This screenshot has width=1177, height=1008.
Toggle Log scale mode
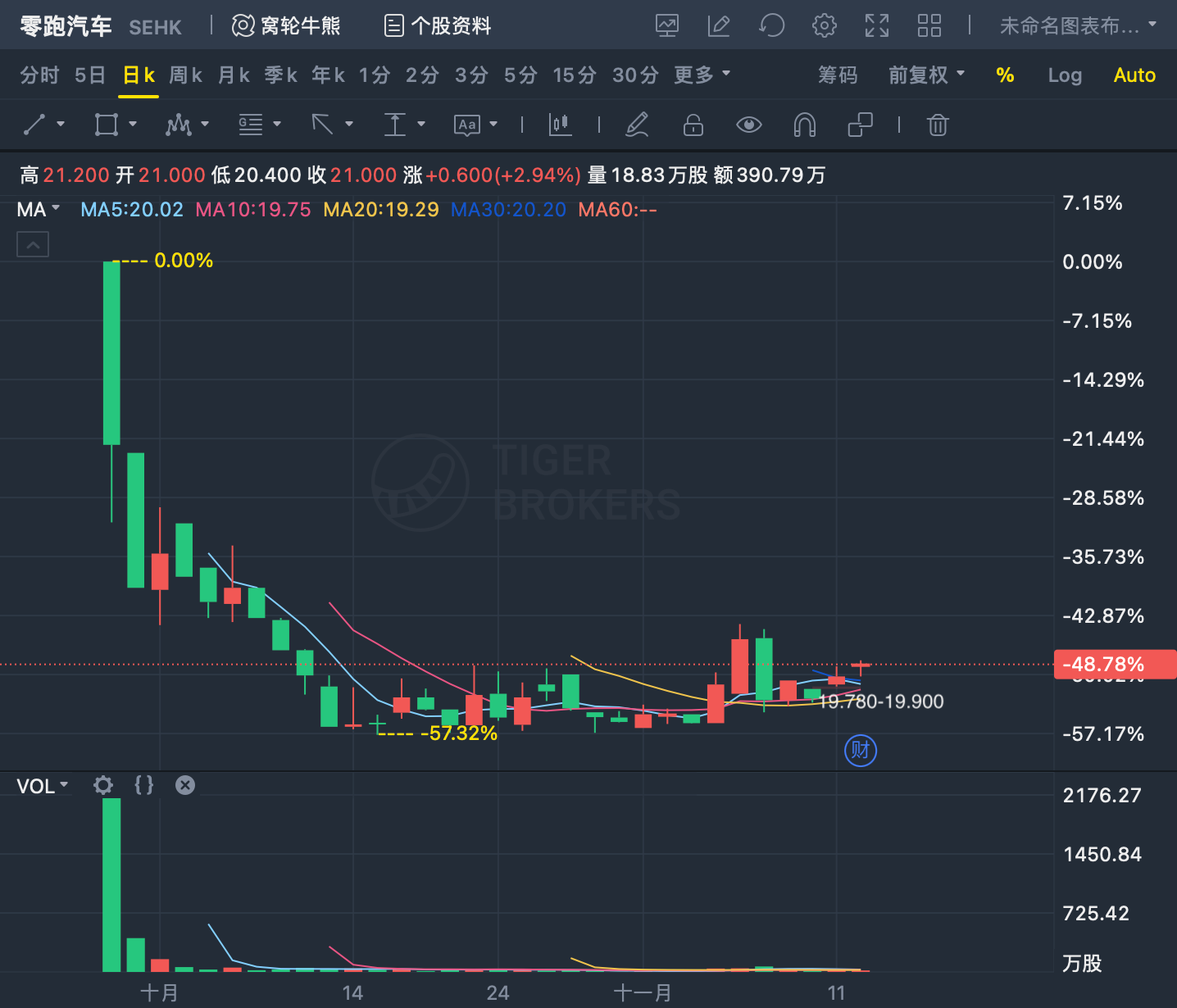click(x=1065, y=75)
